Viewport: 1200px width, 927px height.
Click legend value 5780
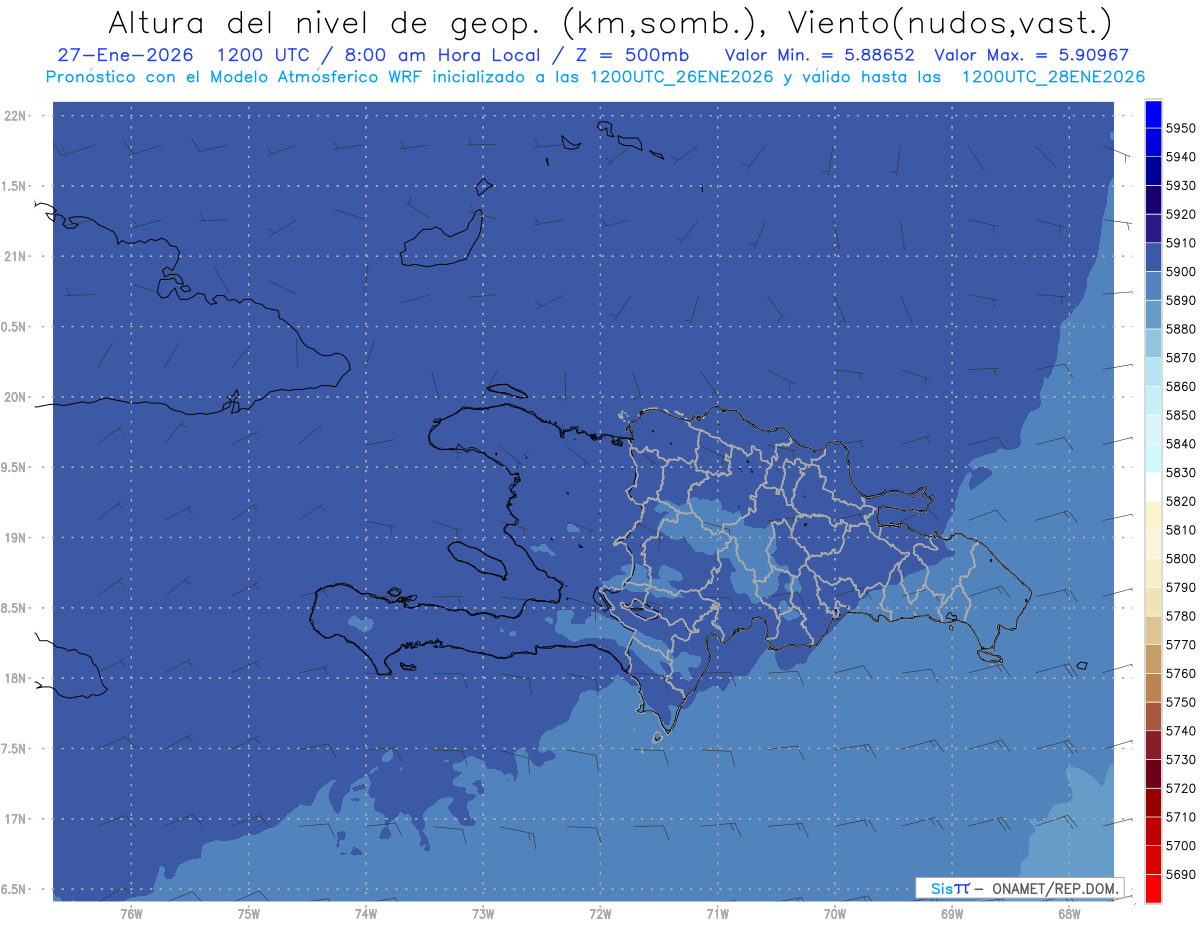1180,616
